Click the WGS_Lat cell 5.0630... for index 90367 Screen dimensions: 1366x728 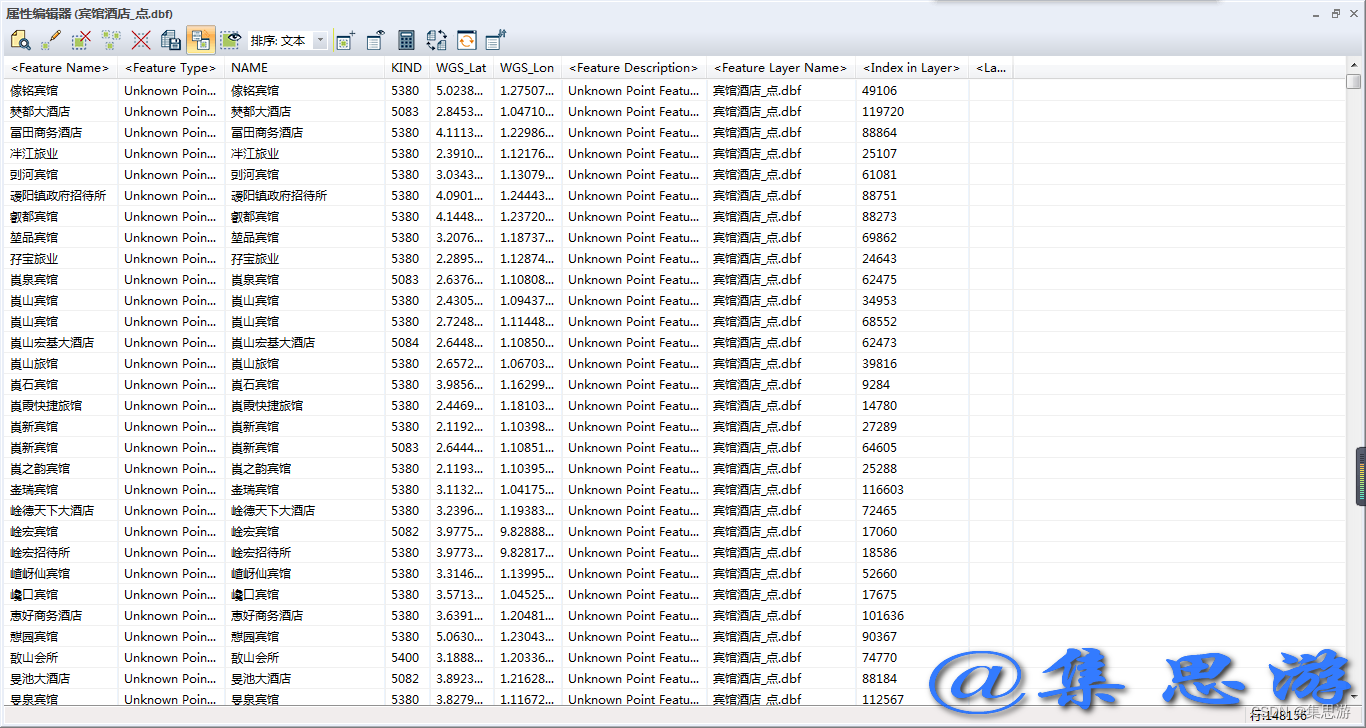[x=461, y=636]
